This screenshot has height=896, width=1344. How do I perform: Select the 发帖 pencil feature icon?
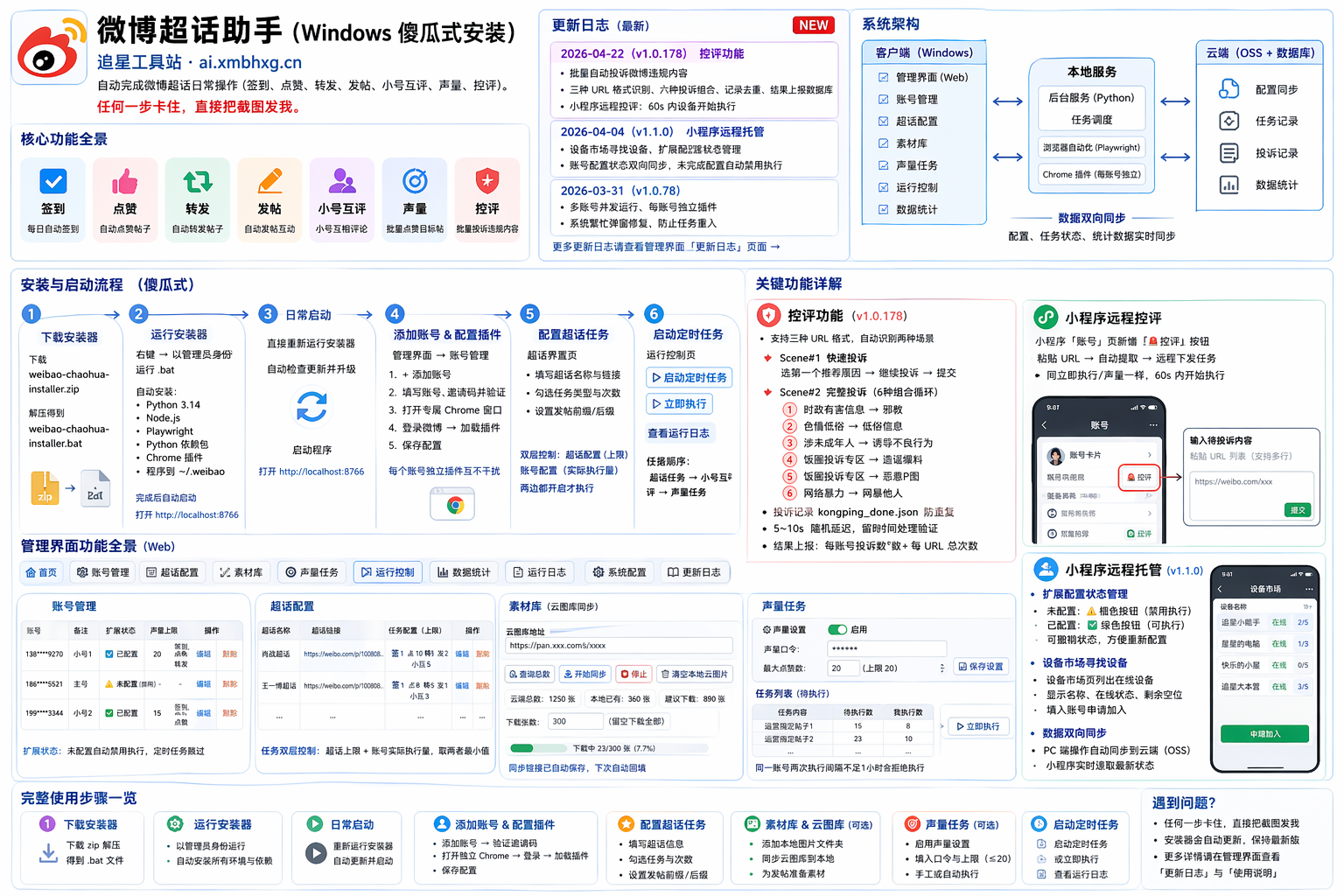pyautogui.click(x=269, y=181)
